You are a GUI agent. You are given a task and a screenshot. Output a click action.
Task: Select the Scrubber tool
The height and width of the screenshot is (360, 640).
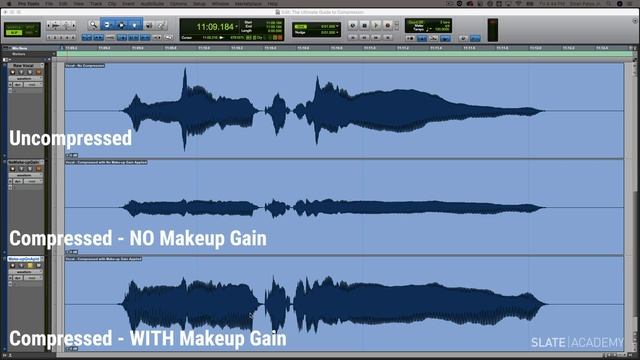pos(149,25)
